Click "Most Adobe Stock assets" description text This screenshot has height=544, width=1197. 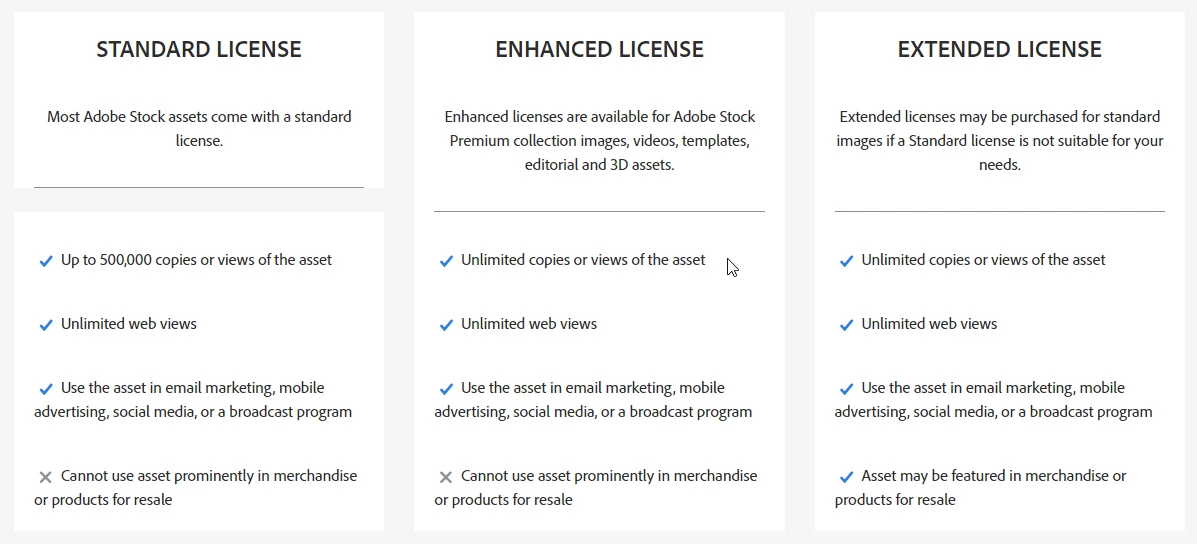click(199, 129)
